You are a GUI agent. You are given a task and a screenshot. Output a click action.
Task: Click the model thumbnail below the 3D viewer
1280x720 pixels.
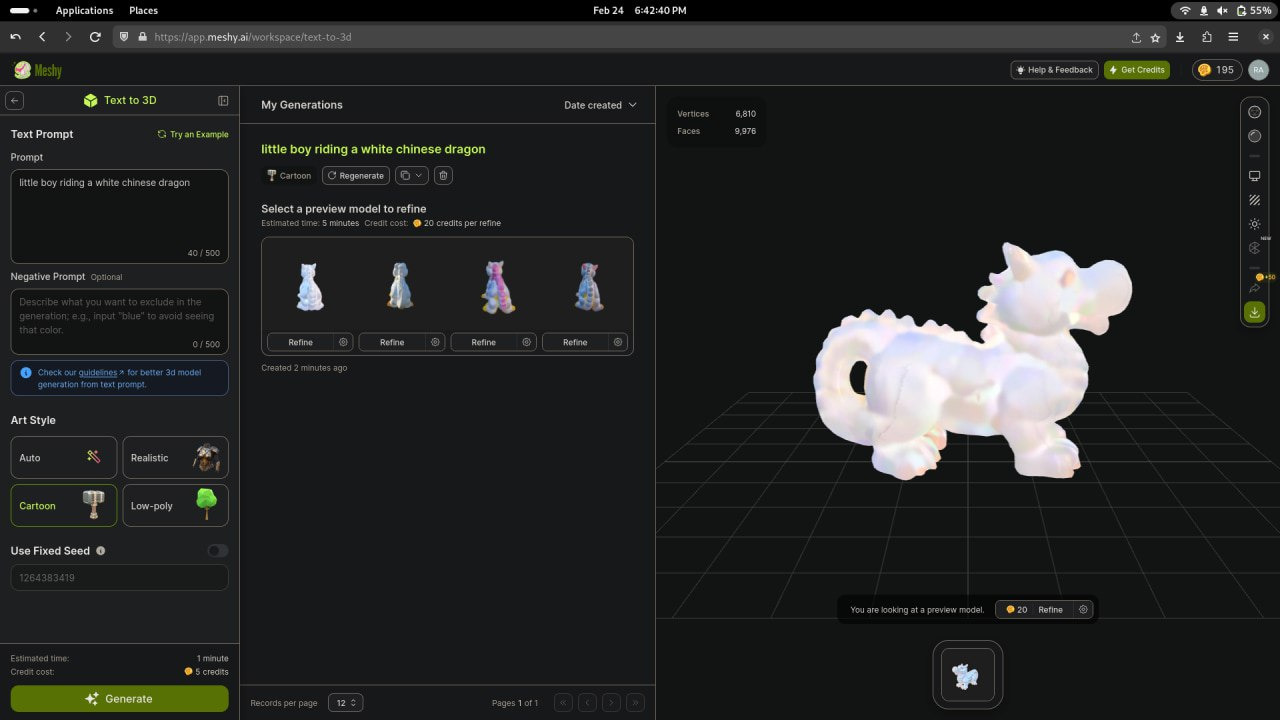click(x=967, y=675)
